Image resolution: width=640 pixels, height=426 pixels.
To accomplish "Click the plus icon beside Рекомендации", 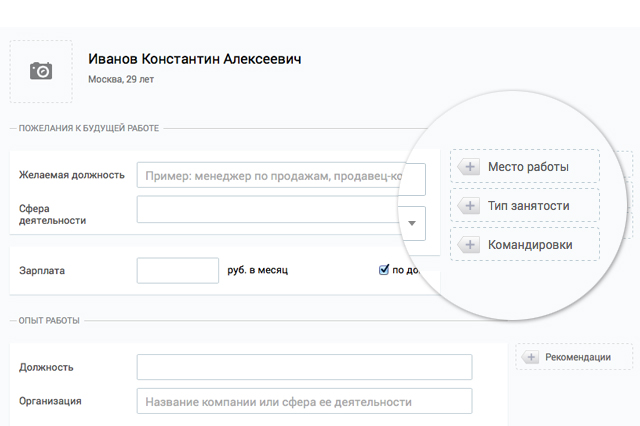I will click(530, 357).
